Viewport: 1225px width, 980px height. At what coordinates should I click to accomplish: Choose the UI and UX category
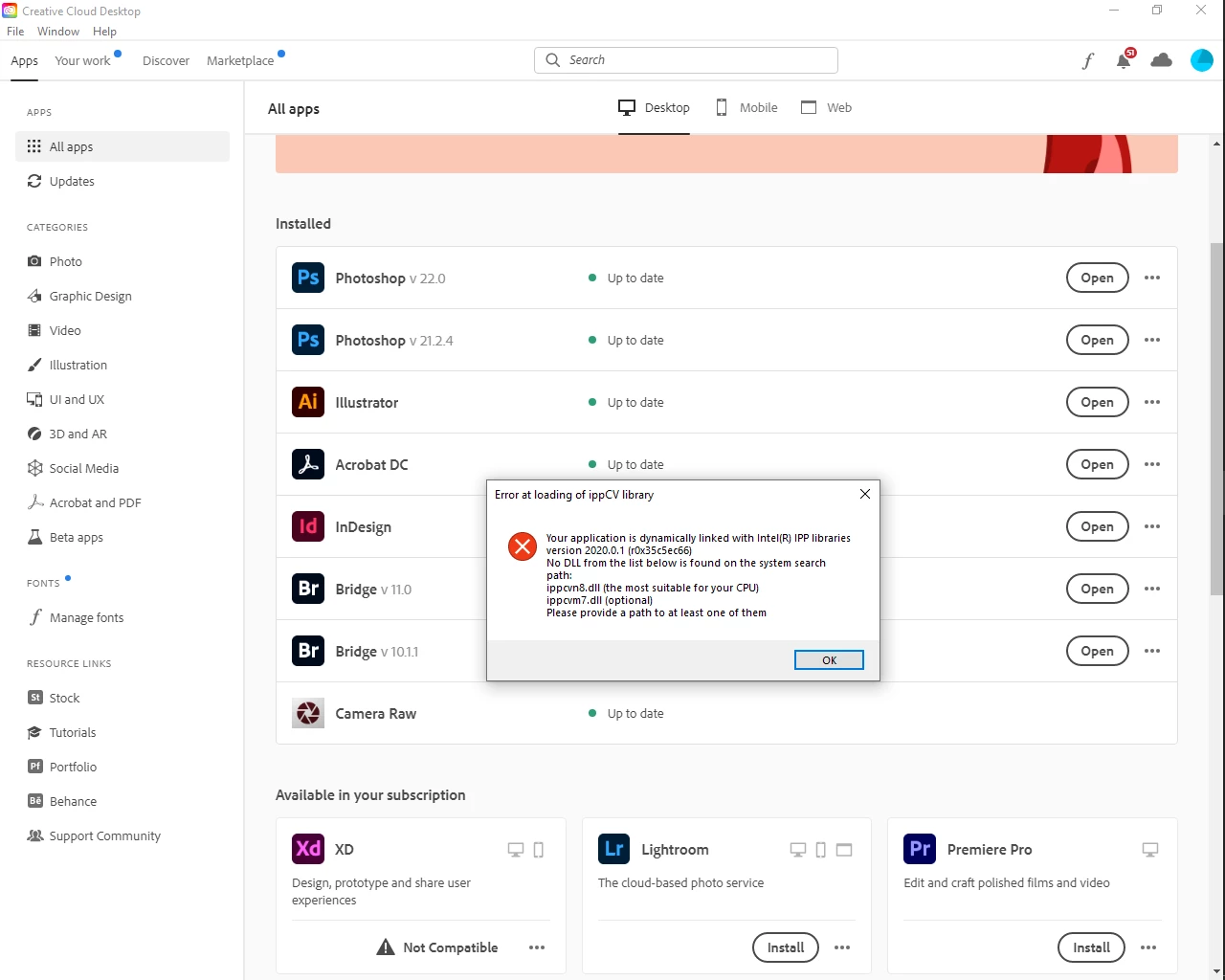point(122,399)
